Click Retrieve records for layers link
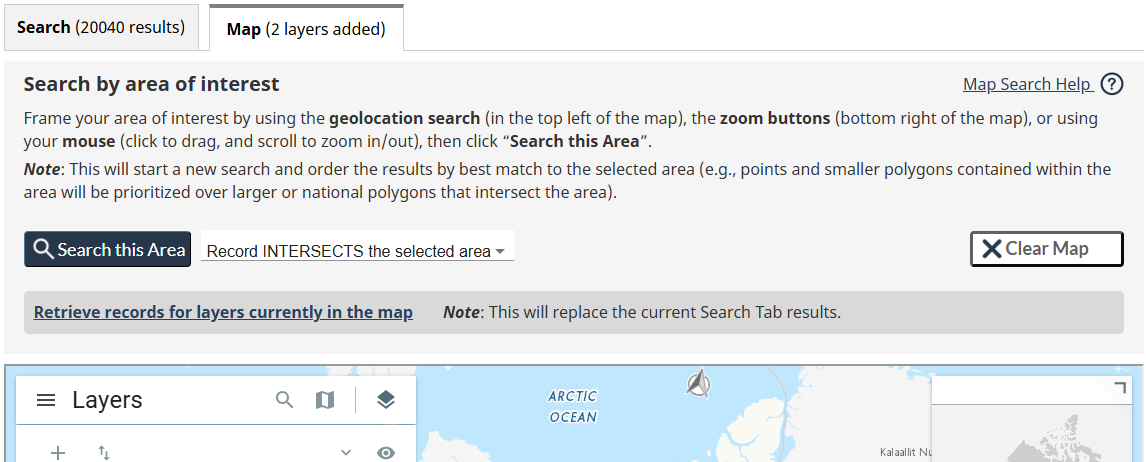 coord(223,312)
